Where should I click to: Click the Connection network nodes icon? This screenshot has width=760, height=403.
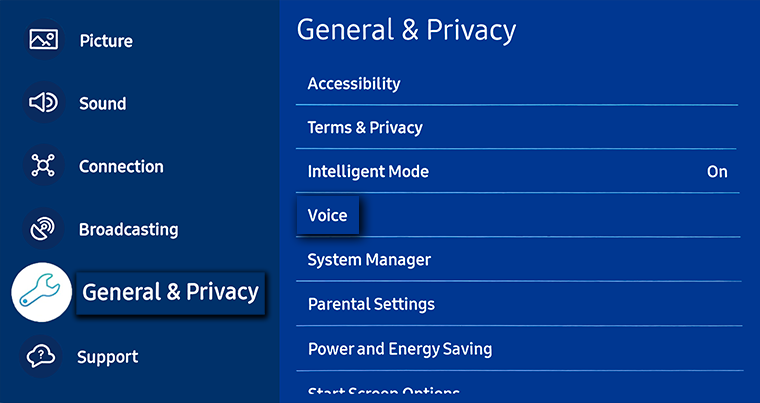tap(43, 166)
